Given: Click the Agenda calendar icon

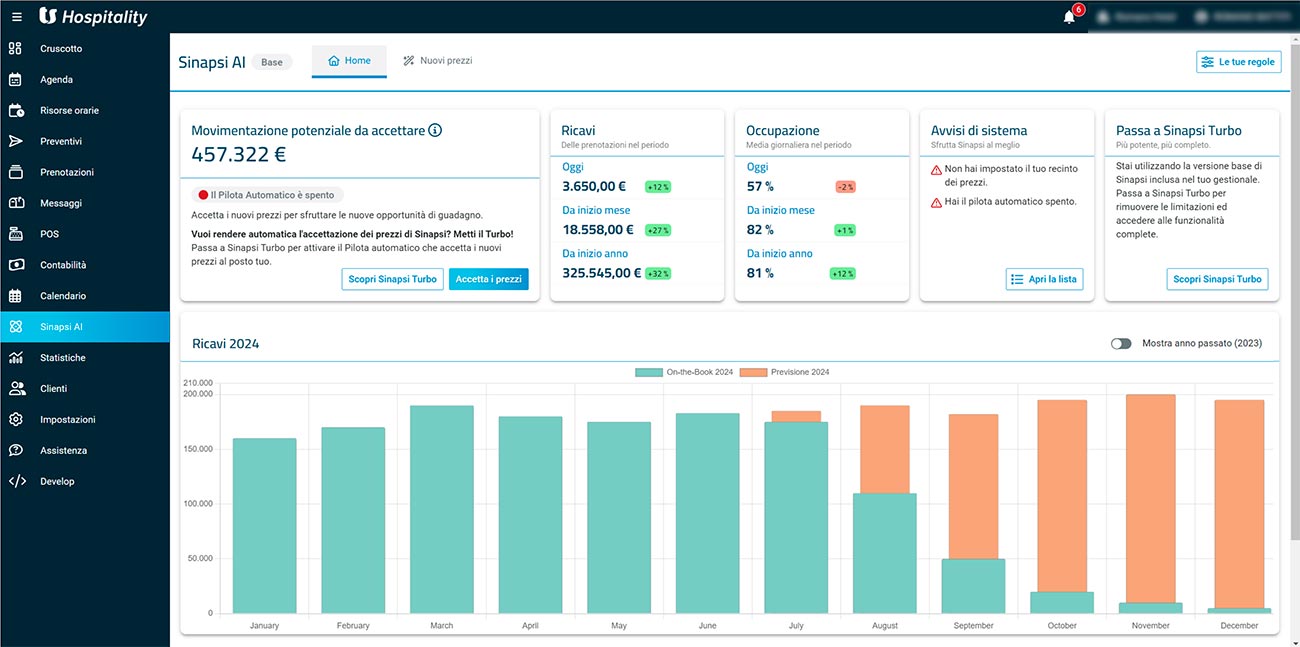Looking at the screenshot, I should point(15,79).
